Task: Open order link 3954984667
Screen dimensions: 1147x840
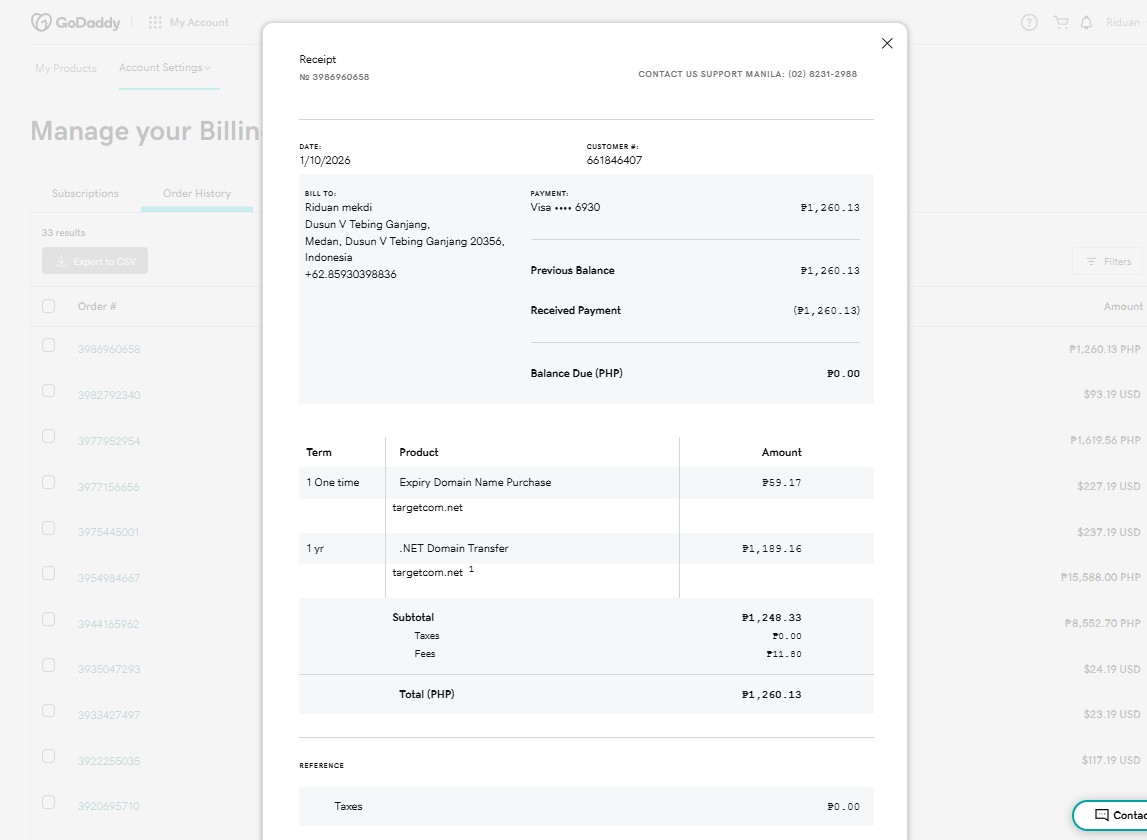Action: pyautogui.click(x=109, y=578)
